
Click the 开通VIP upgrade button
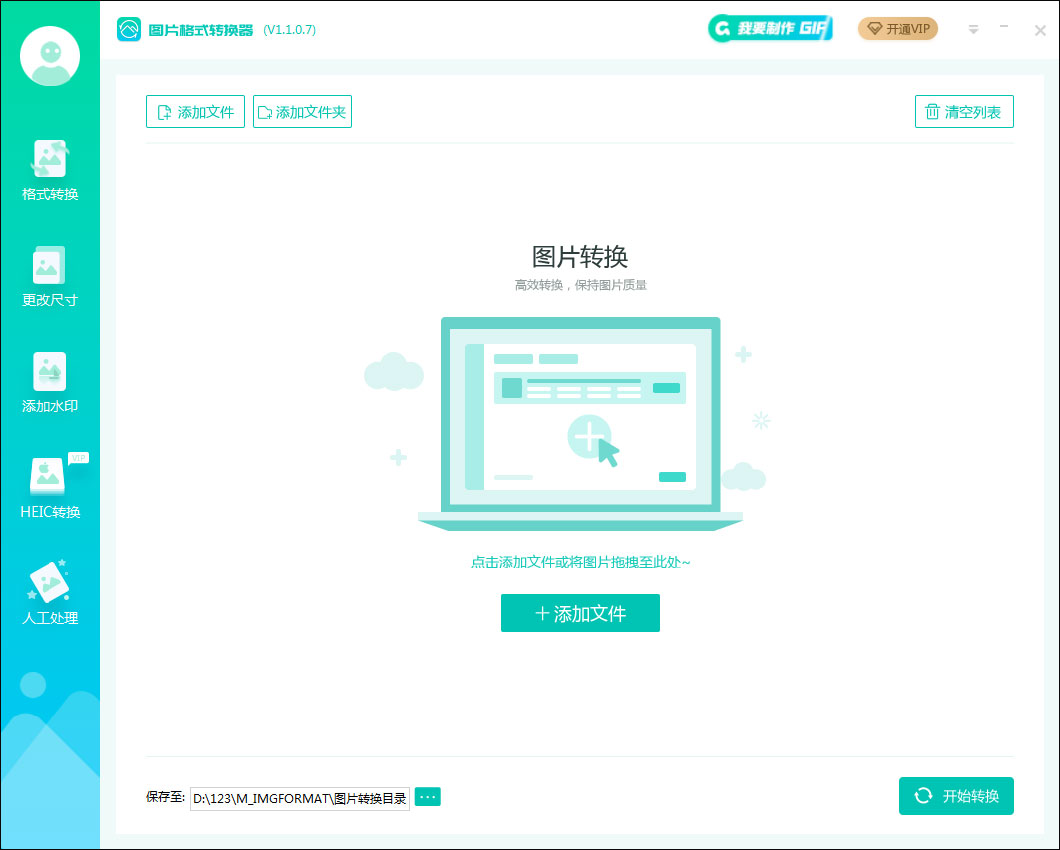(x=898, y=29)
